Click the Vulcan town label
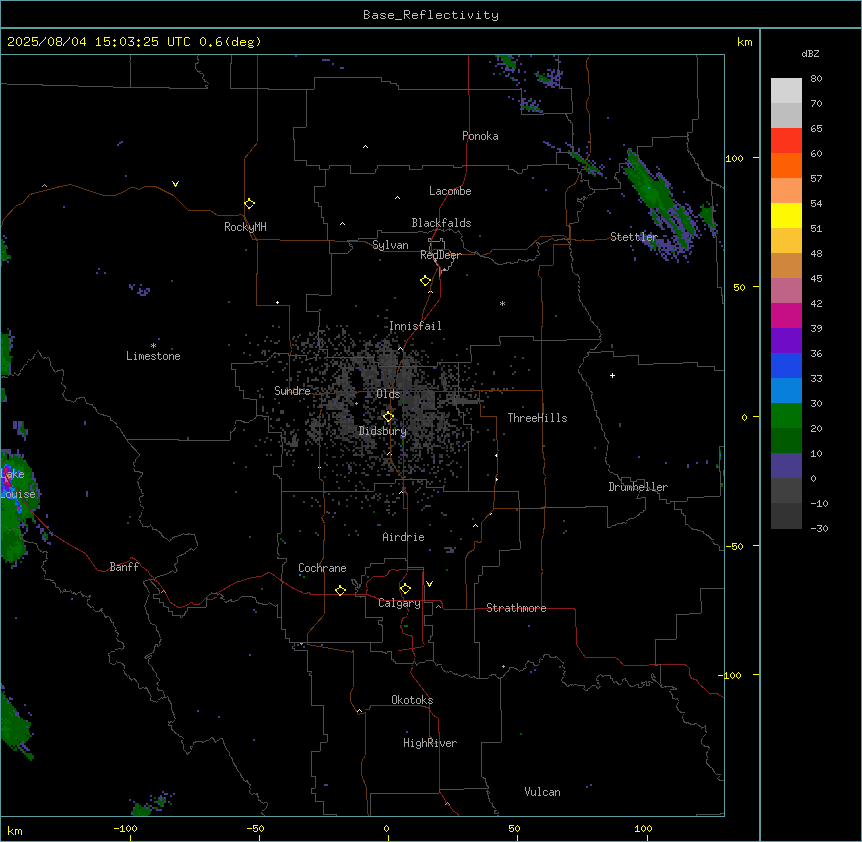 pyautogui.click(x=543, y=792)
